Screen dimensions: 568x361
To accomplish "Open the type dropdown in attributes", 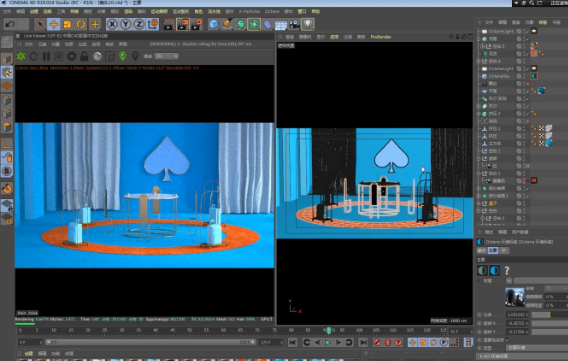I will [537, 348].
